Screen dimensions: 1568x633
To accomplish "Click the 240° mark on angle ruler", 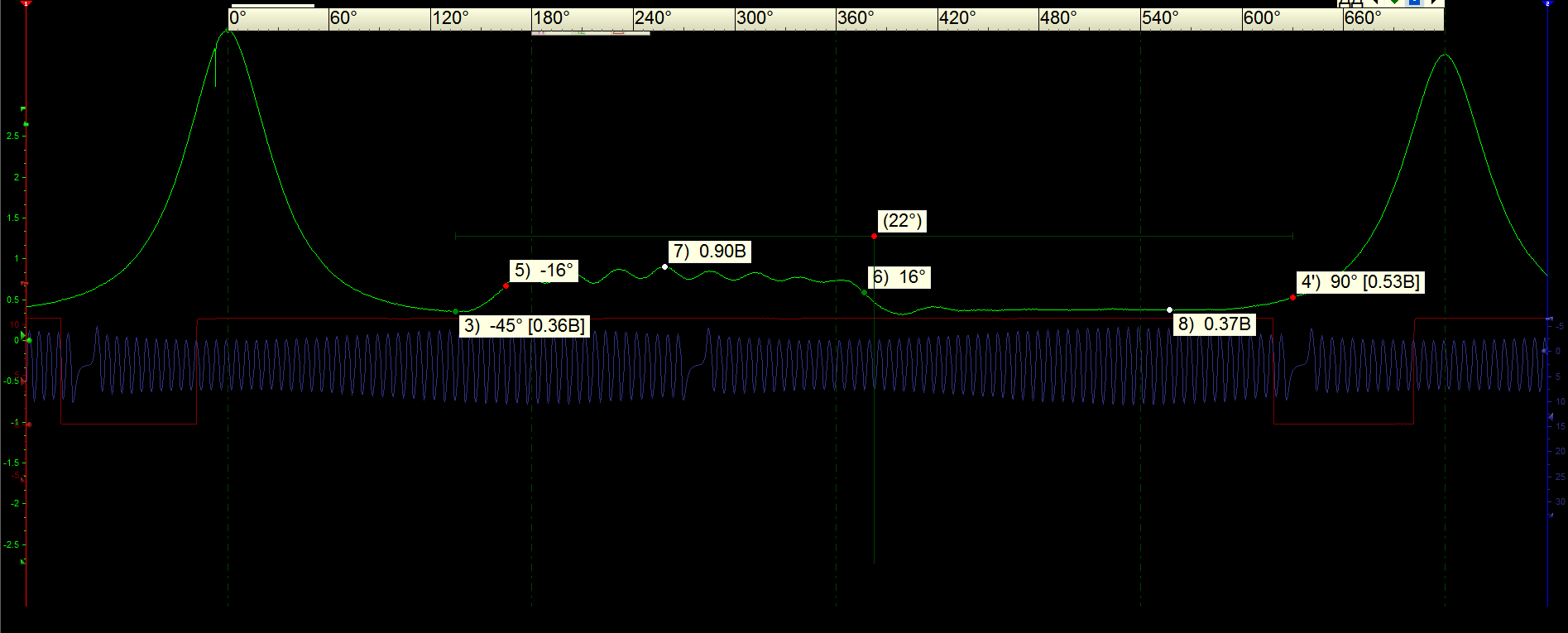I will pyautogui.click(x=653, y=18).
